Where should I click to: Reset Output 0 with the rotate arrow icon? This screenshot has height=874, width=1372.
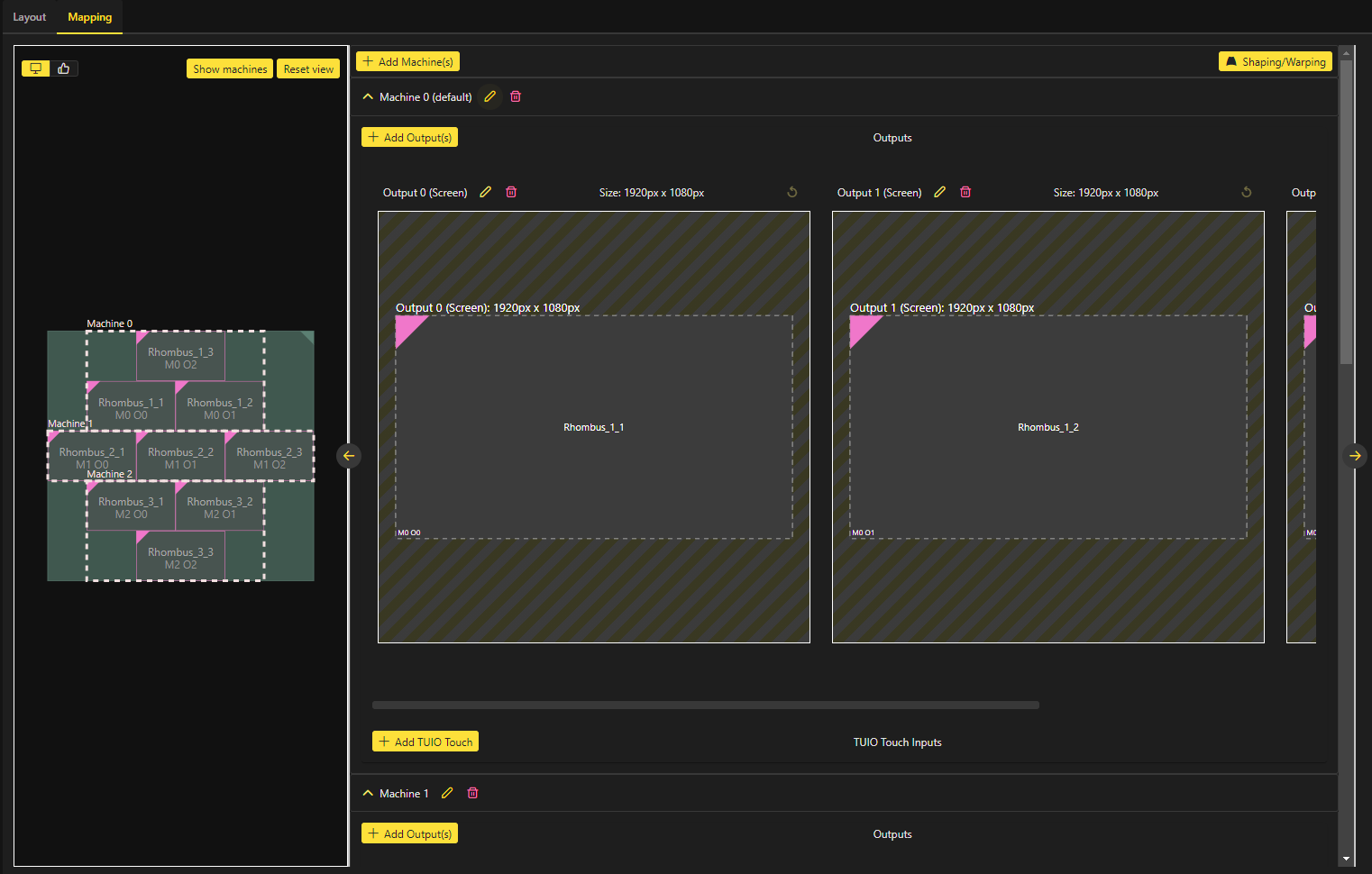click(792, 192)
